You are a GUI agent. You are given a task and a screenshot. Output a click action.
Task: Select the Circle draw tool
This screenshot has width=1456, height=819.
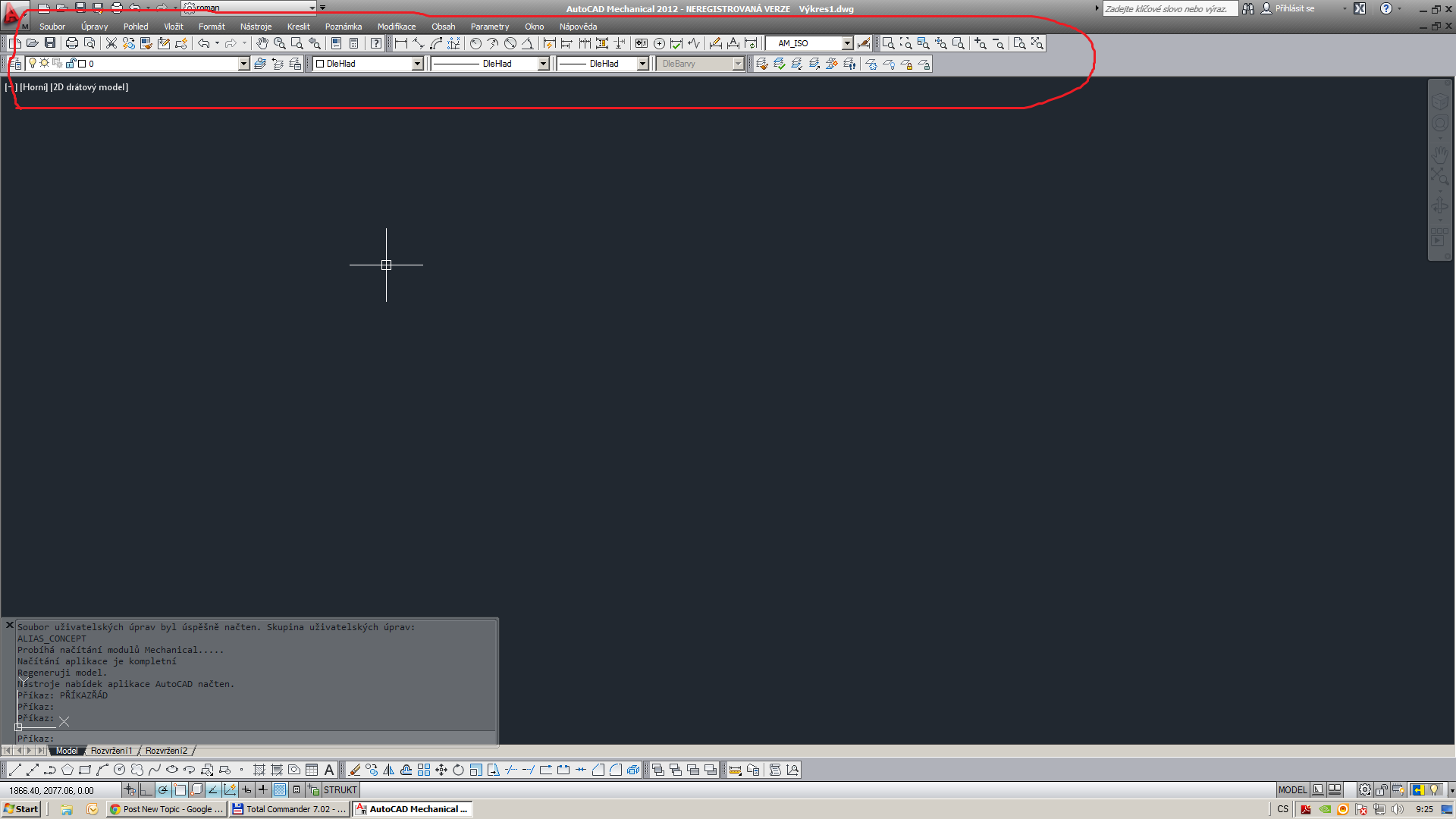(120, 770)
